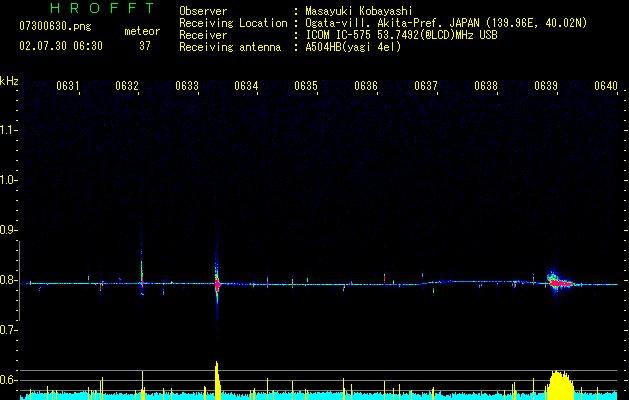The width and height of the screenshot is (629, 400).
Task: Select the file name 07300630.png
Action: pos(55,27)
